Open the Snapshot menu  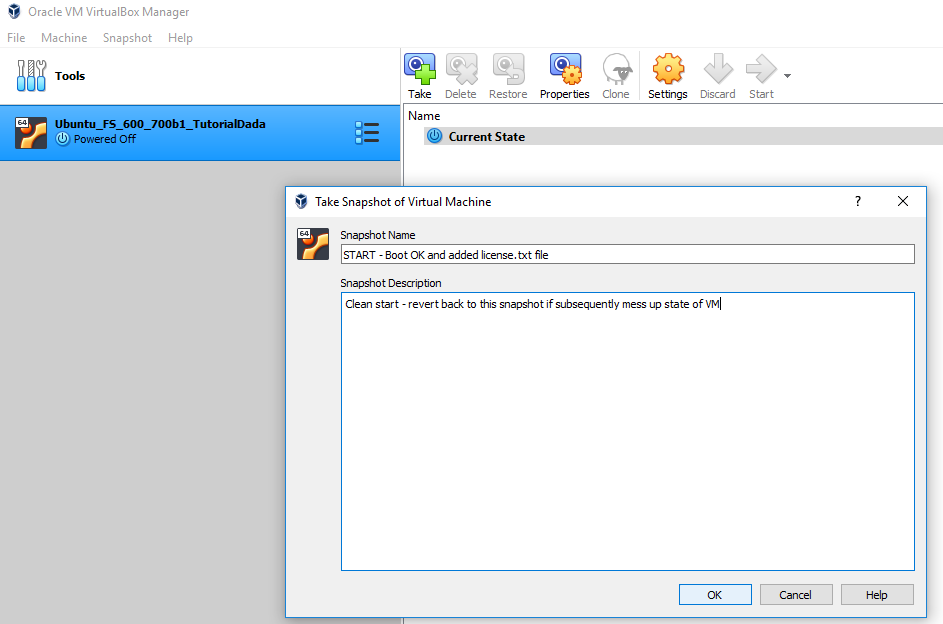click(x=127, y=38)
